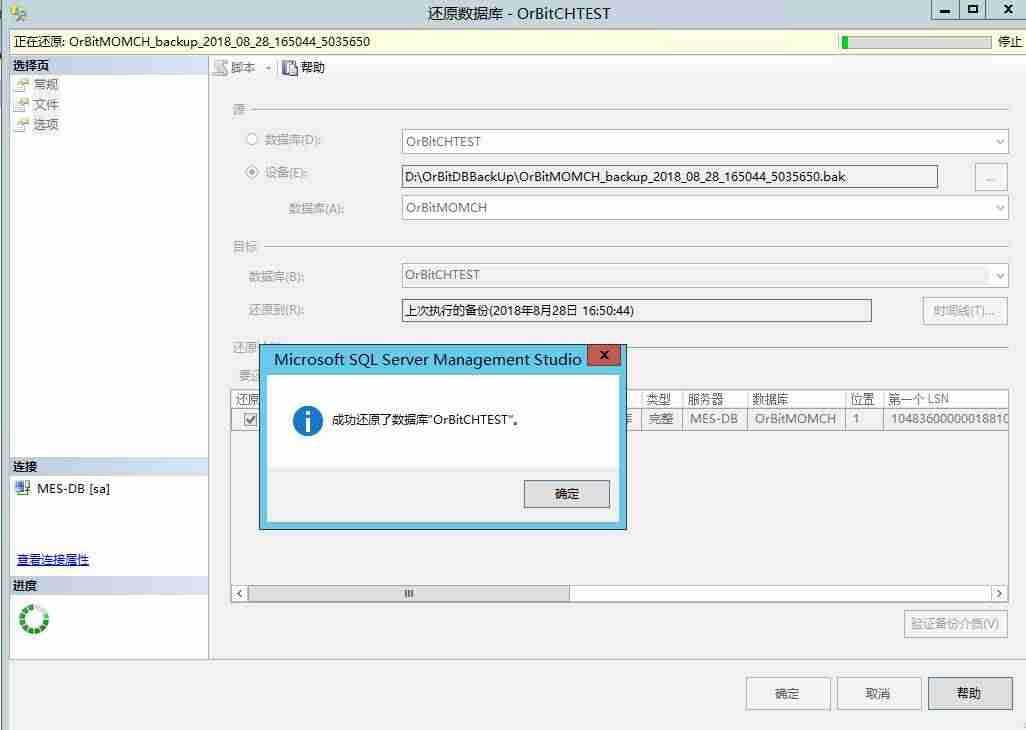Click the backup device path field
This screenshot has width=1026, height=730.
(x=669, y=177)
